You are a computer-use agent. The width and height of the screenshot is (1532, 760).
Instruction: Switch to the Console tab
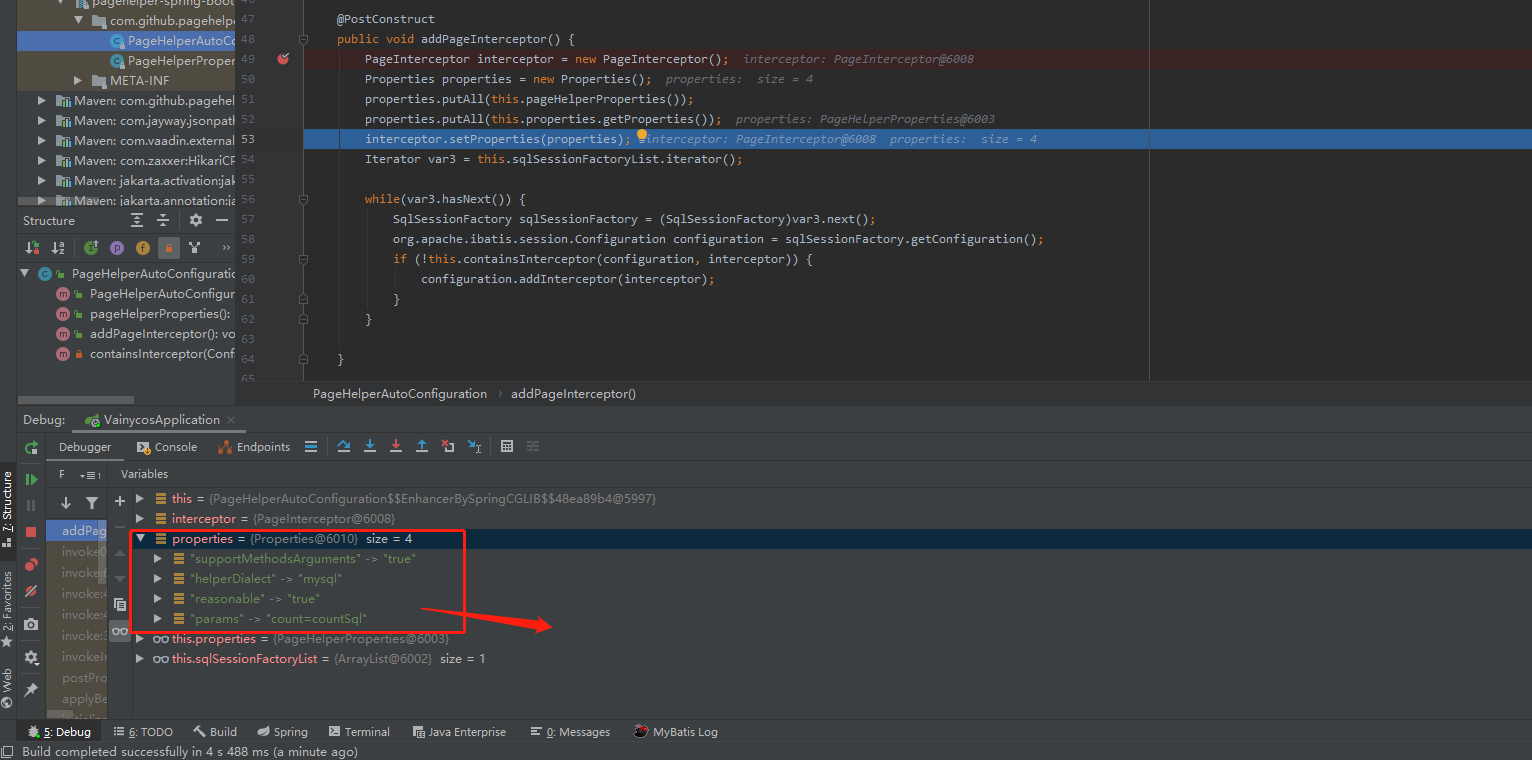pos(166,447)
